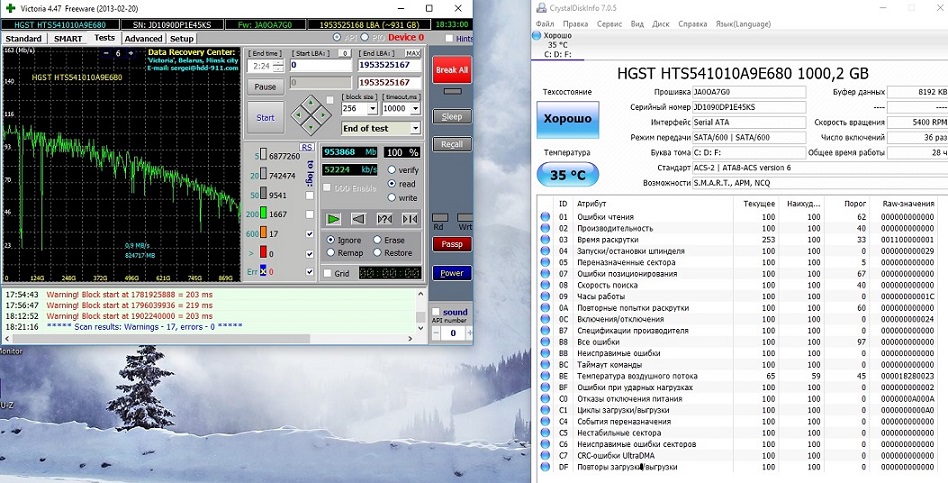Click the butterfly seek ▷|◁ icon
The image size is (948, 483).
[409, 219]
